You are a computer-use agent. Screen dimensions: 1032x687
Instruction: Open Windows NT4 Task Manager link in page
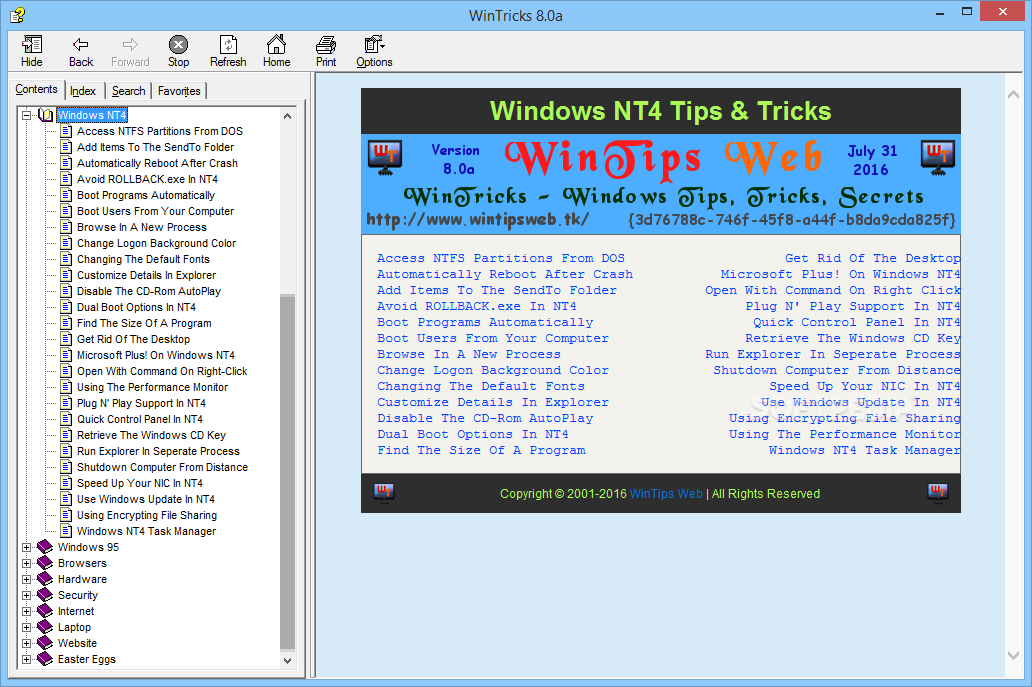[x=865, y=450]
